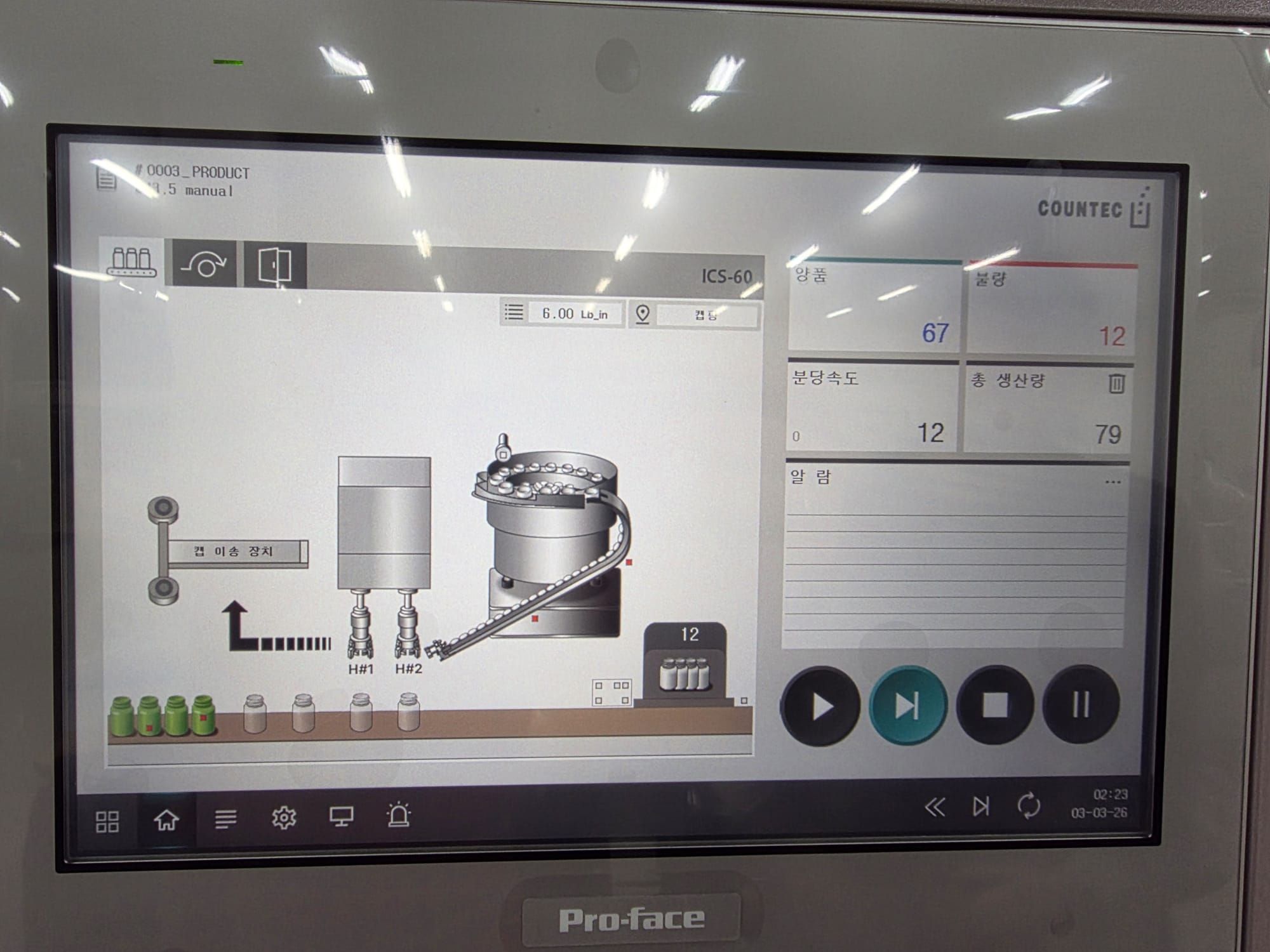Open the grid menu icon in bottom bar
The height and width of the screenshot is (952, 1270).
tap(107, 821)
